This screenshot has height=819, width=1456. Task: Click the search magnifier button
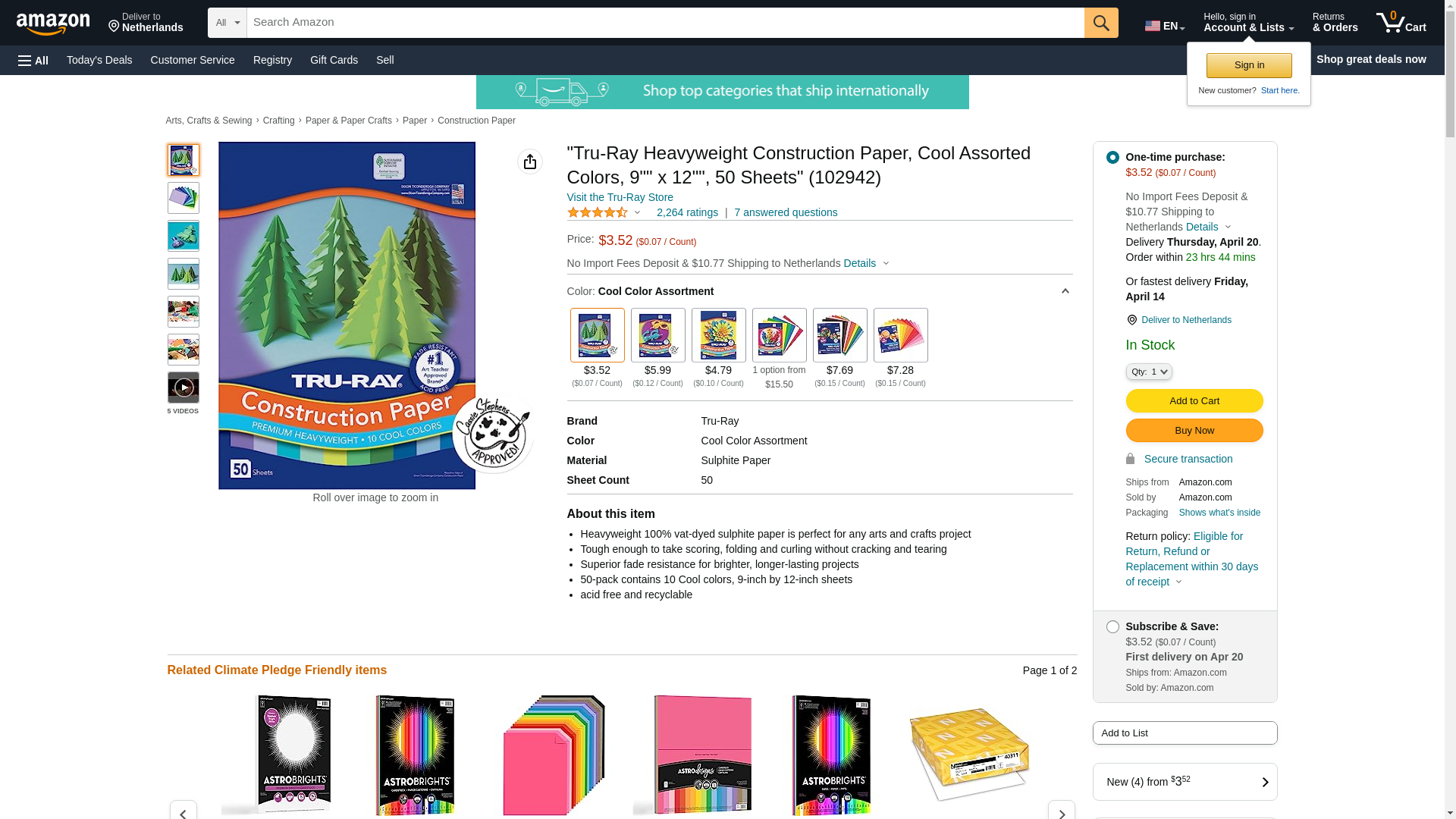(x=1101, y=23)
